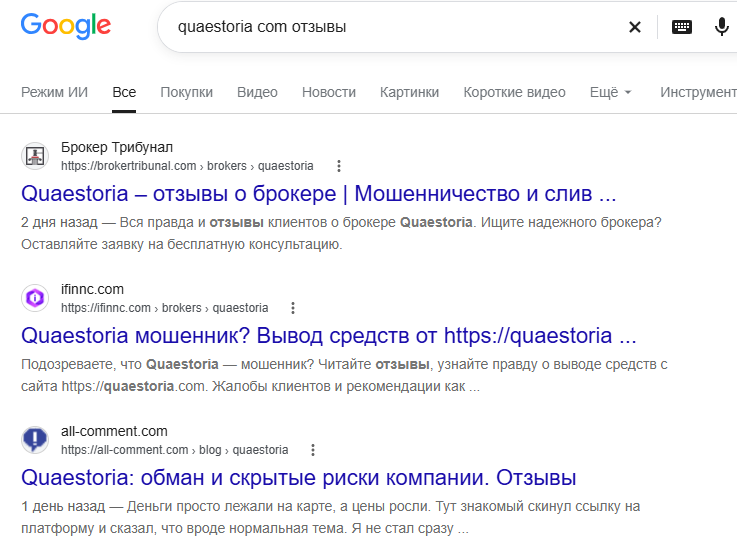Open the Quaestoria мошенник? Вывод средств link
Image resolution: width=737 pixels, height=557 pixels.
click(x=329, y=336)
